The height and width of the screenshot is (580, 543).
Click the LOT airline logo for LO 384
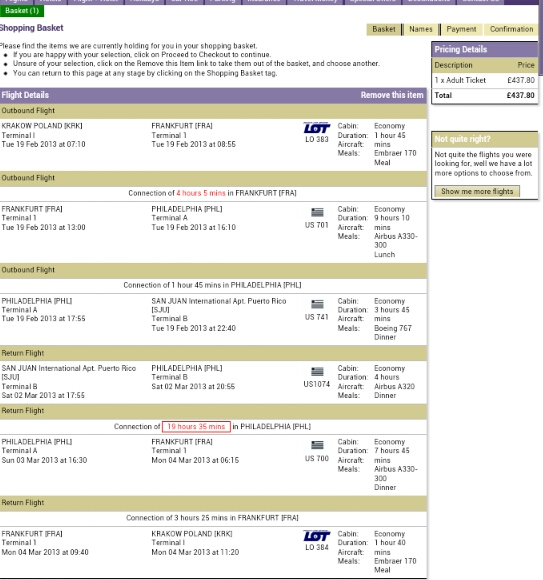317,536
